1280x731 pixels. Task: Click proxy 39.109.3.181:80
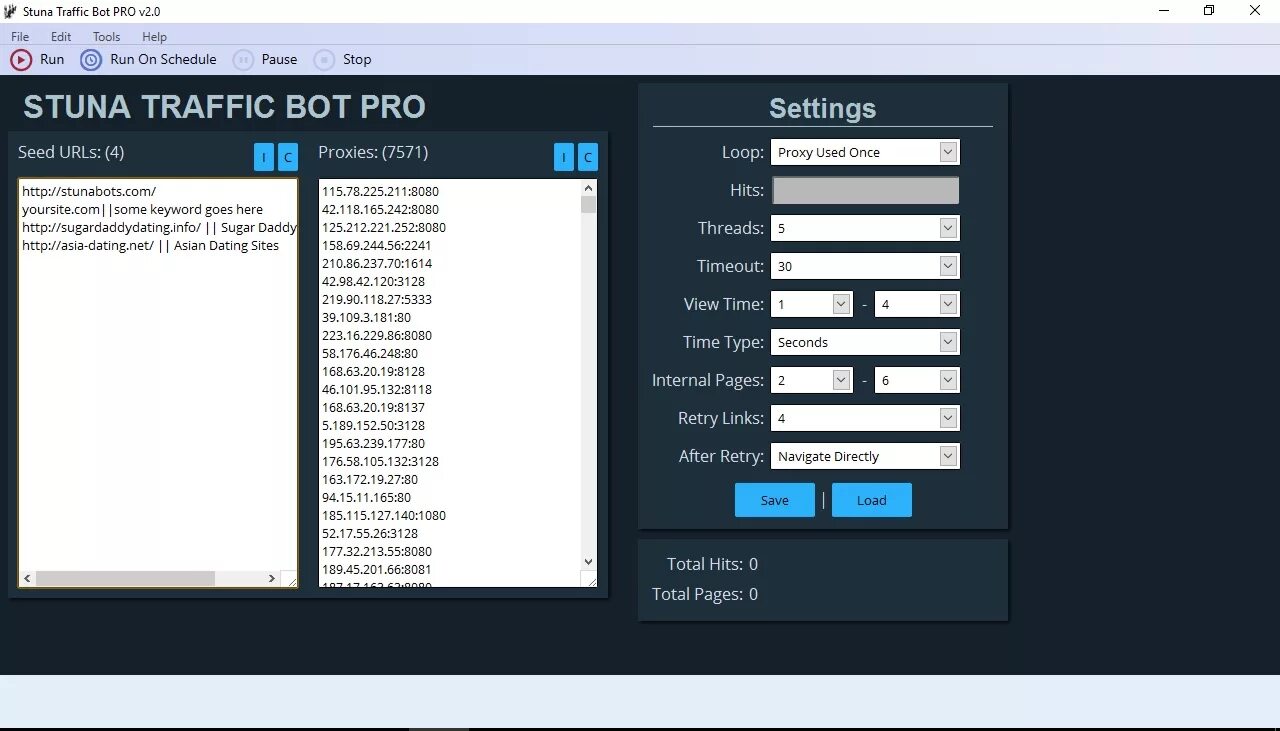click(366, 317)
